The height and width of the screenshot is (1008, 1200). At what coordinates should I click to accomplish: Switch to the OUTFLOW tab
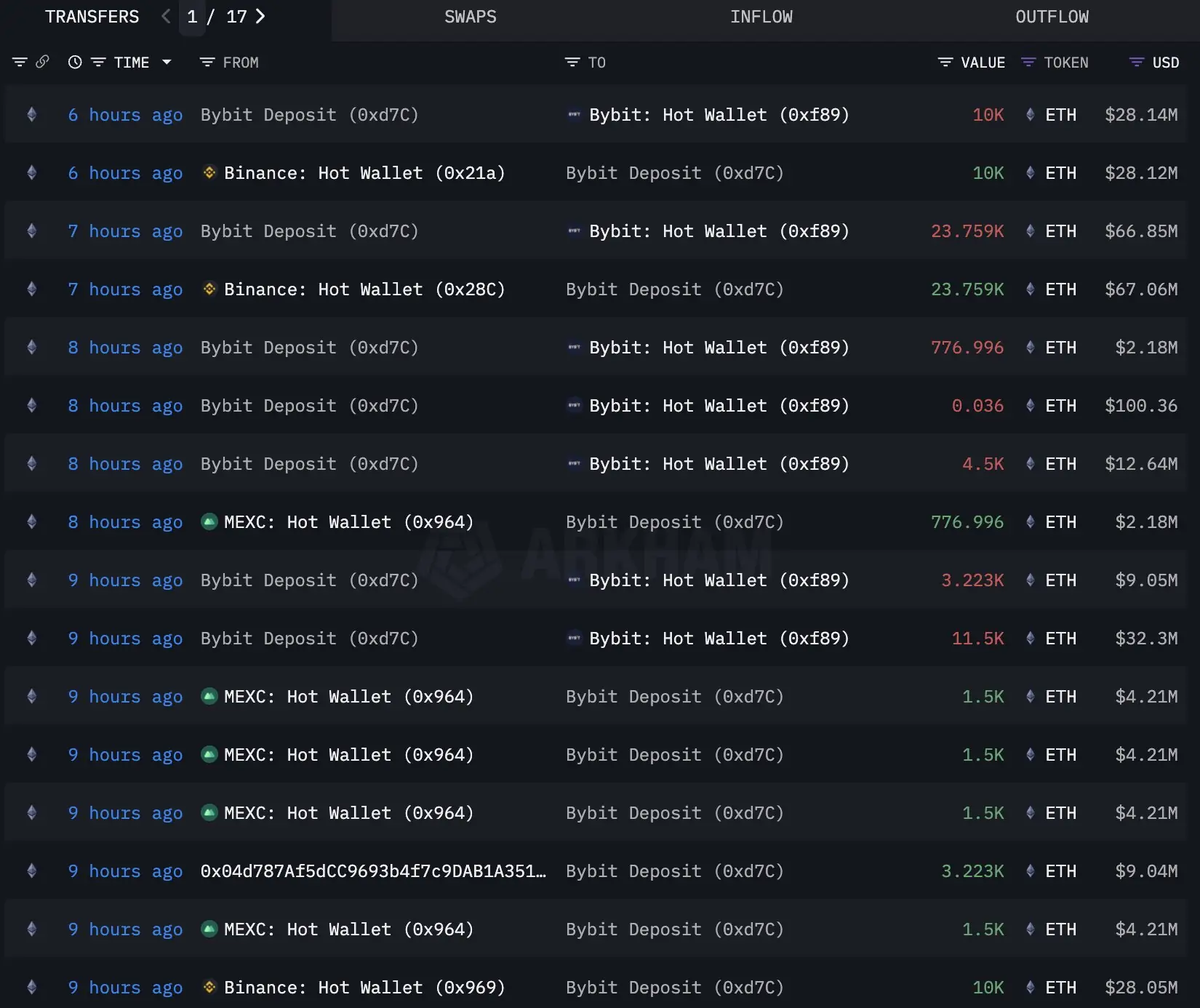1052,17
